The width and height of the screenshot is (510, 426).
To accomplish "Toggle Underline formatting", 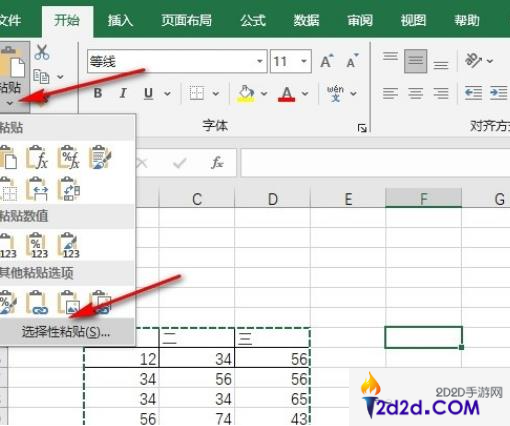I will [149, 93].
